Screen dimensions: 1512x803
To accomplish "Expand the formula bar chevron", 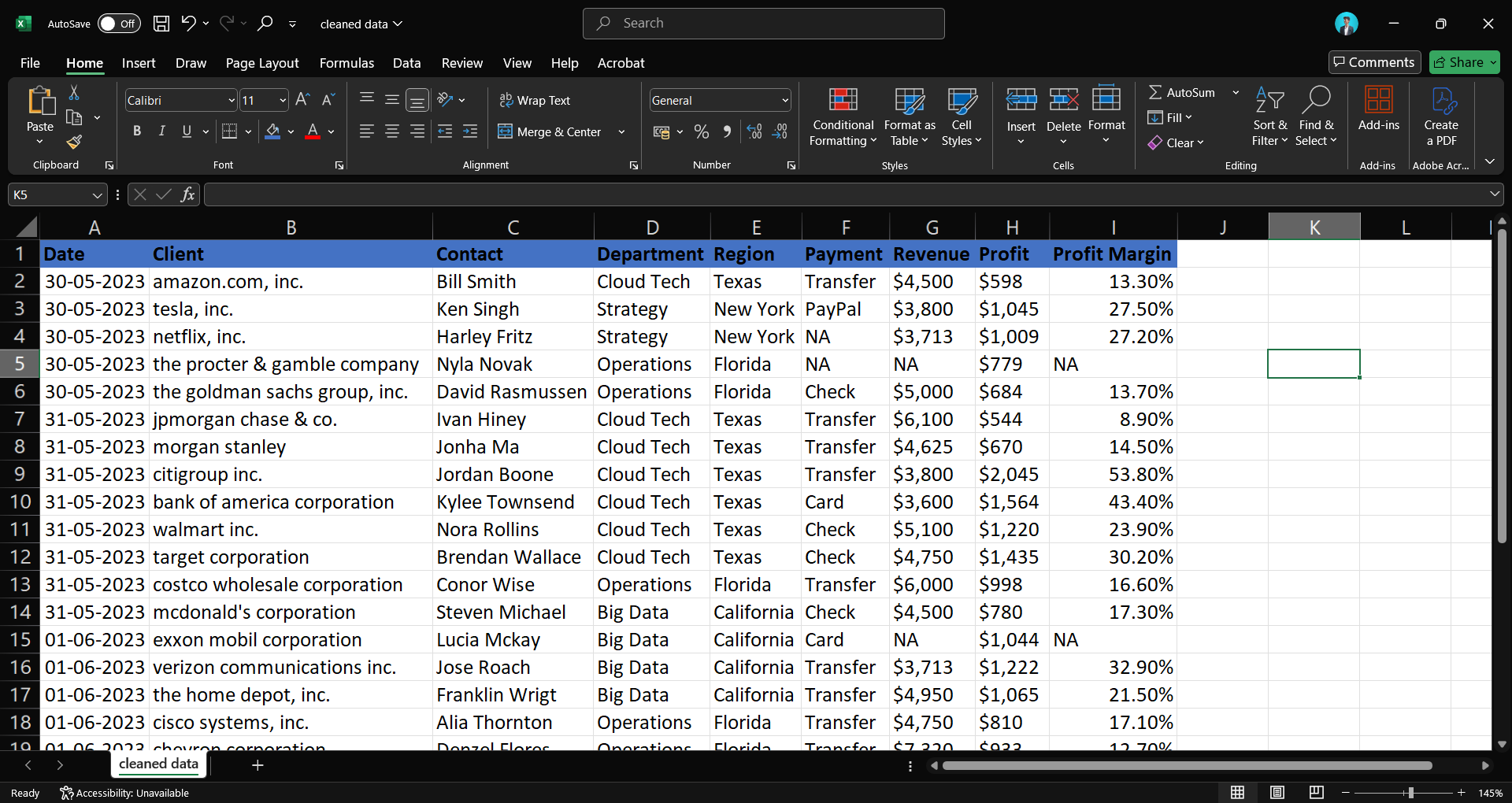I will pyautogui.click(x=1494, y=194).
